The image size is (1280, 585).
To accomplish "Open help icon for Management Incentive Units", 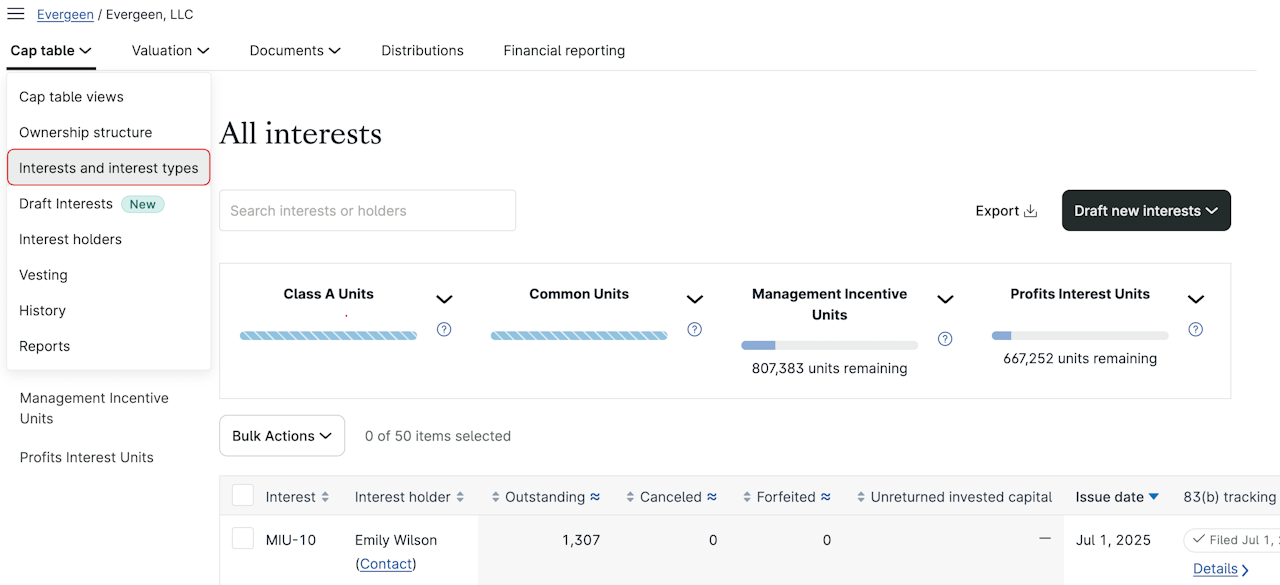I will (x=945, y=339).
